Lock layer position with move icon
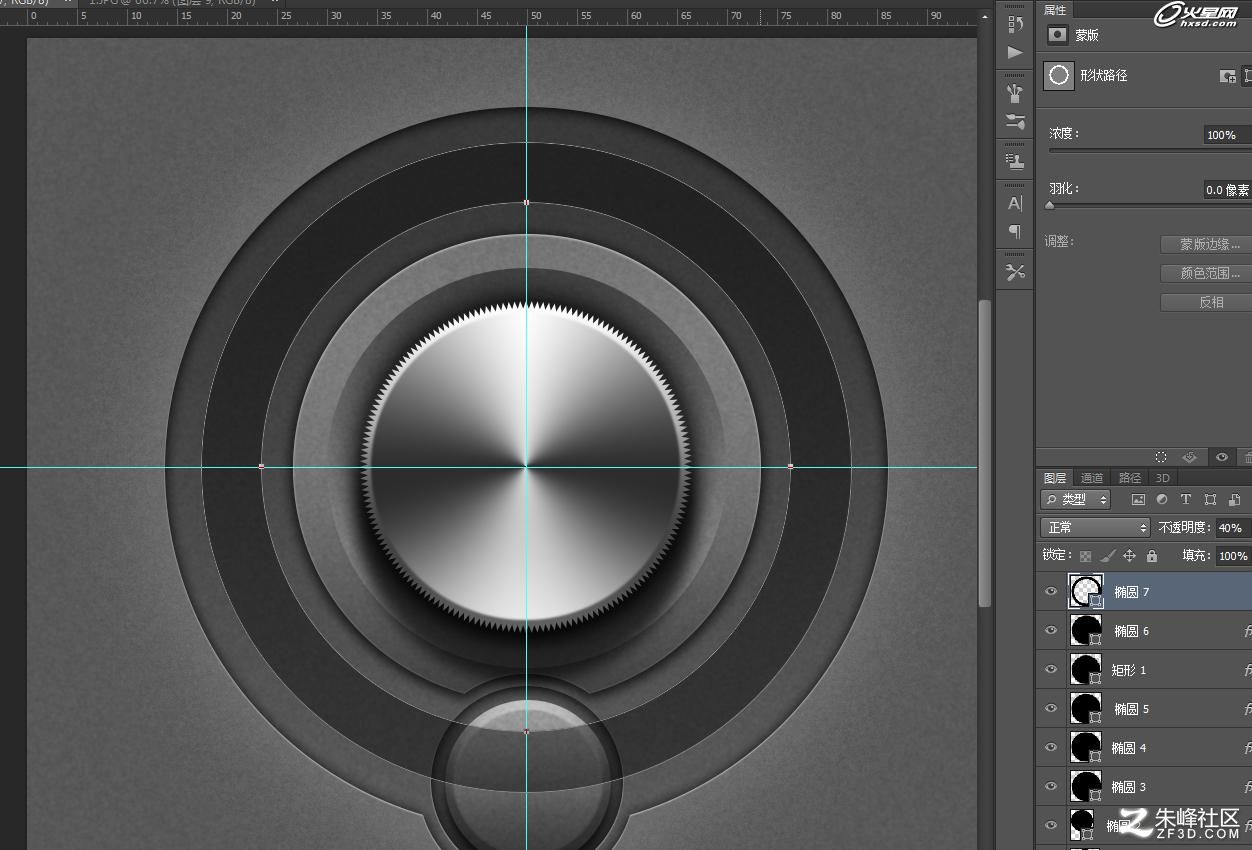Screen dimensions: 1252x850 click(x=1129, y=556)
